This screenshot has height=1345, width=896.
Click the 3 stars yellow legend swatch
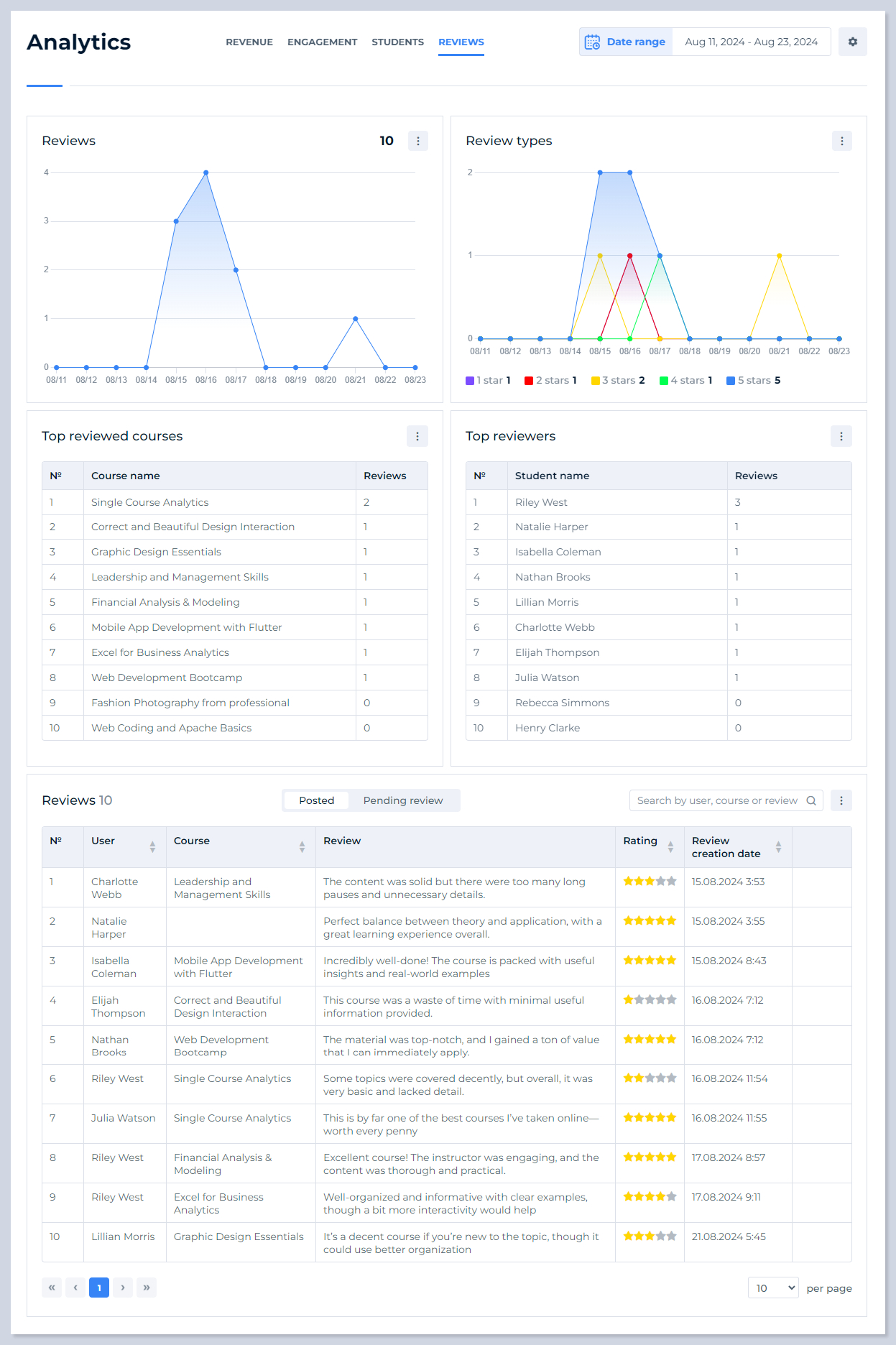click(596, 381)
